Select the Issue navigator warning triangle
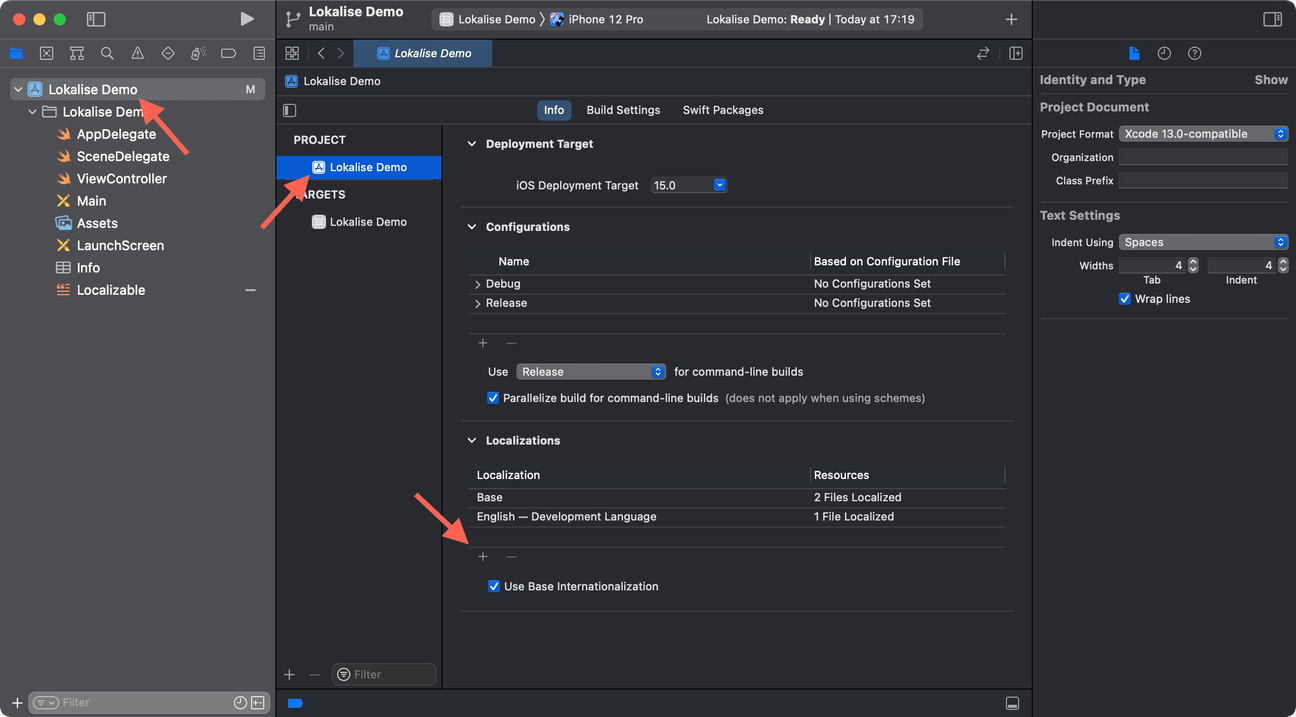 tap(136, 53)
